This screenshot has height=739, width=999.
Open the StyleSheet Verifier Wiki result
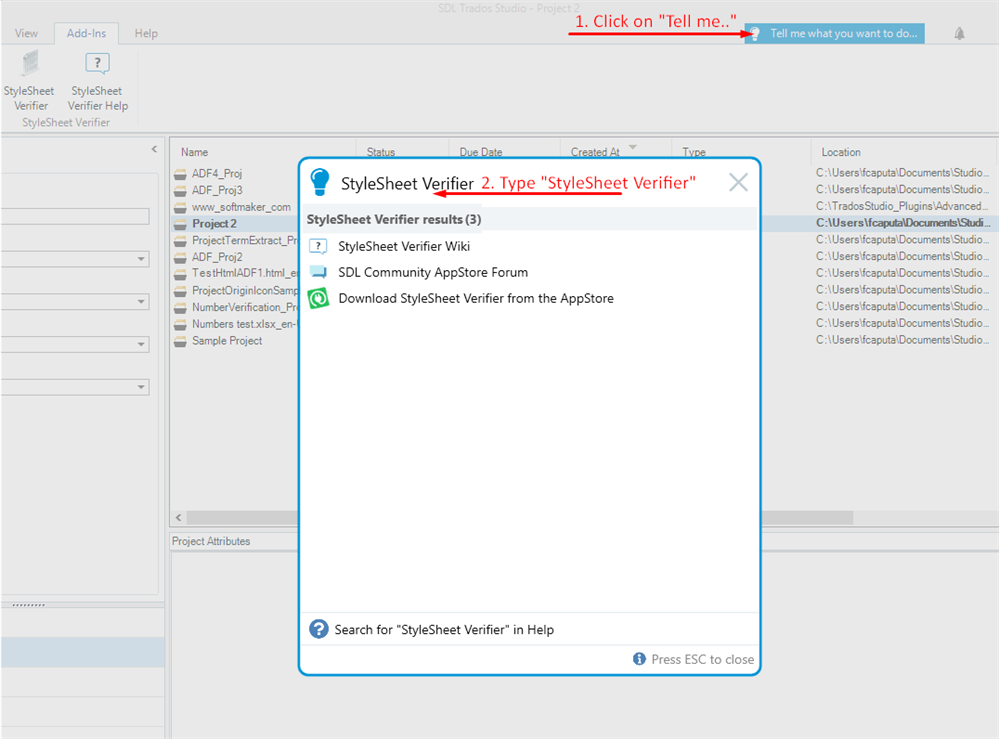click(404, 246)
